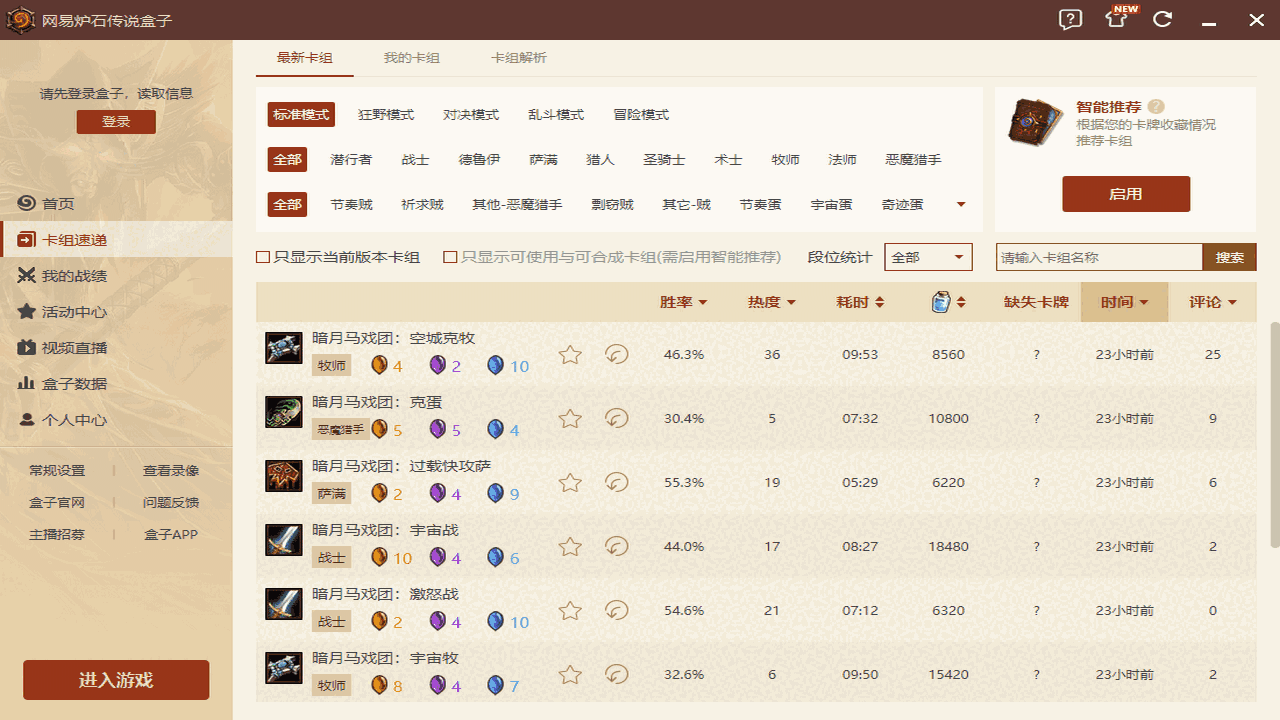The image size is (1280, 720).
Task: Enable 只显示当前版本卡组 checkbox
Action: tap(263, 257)
